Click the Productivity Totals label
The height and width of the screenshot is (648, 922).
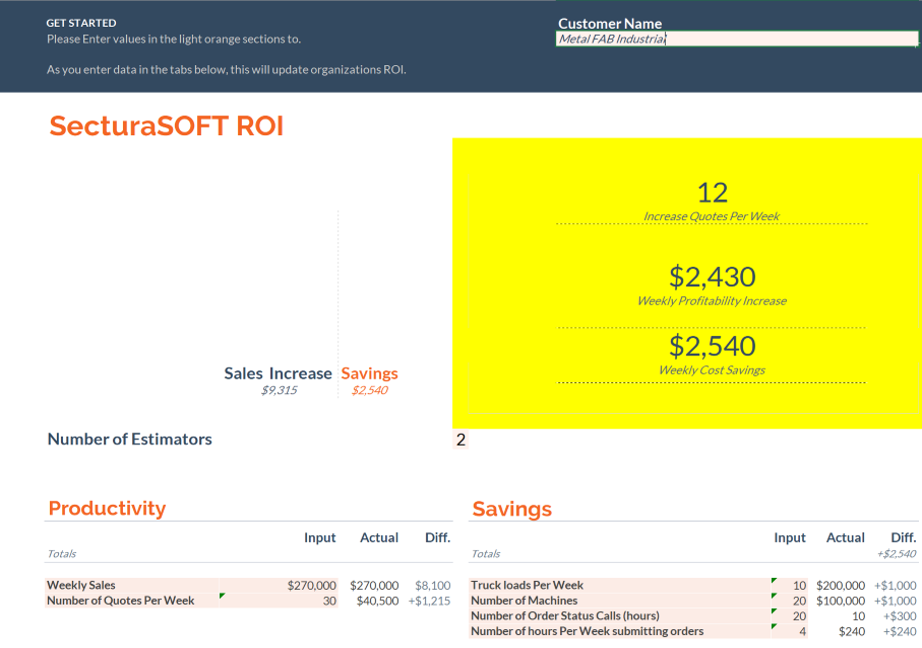click(62, 554)
